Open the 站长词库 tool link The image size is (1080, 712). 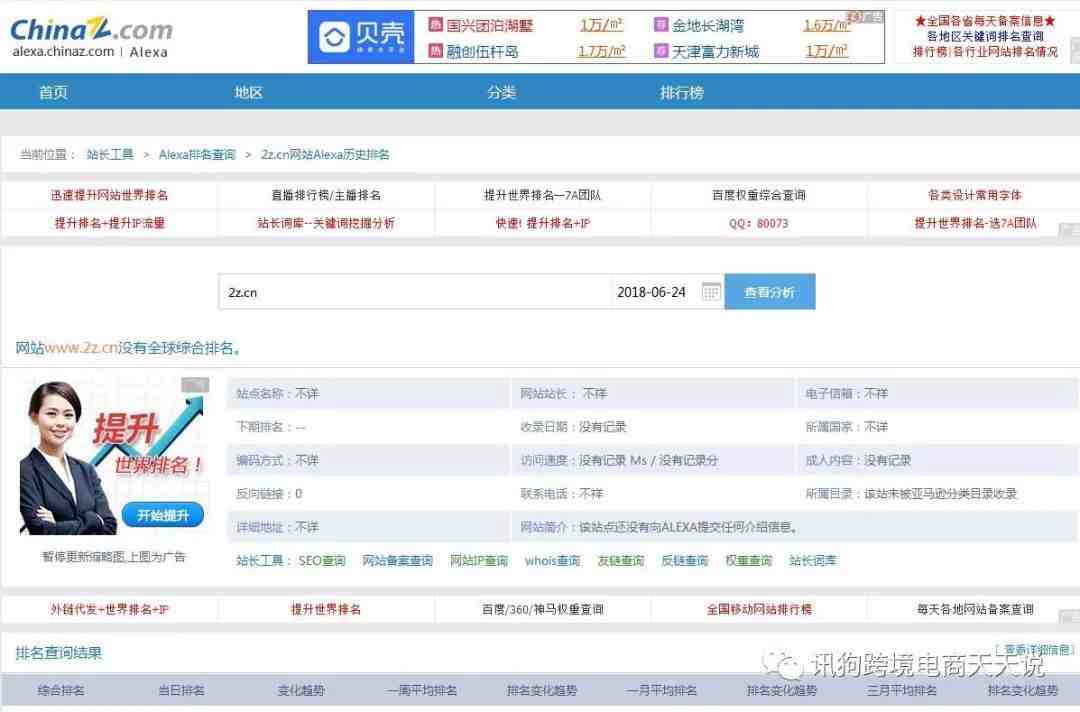pyautogui.click(x=813, y=561)
